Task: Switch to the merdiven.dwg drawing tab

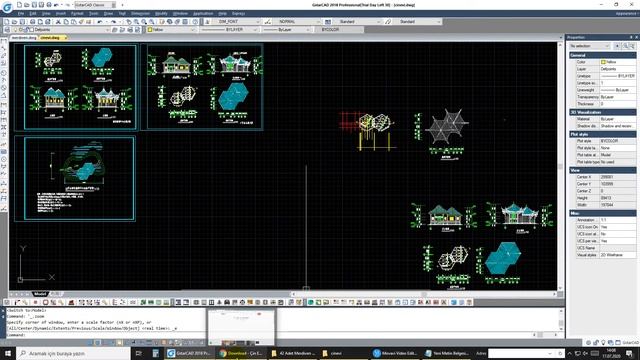Action: coord(24,38)
